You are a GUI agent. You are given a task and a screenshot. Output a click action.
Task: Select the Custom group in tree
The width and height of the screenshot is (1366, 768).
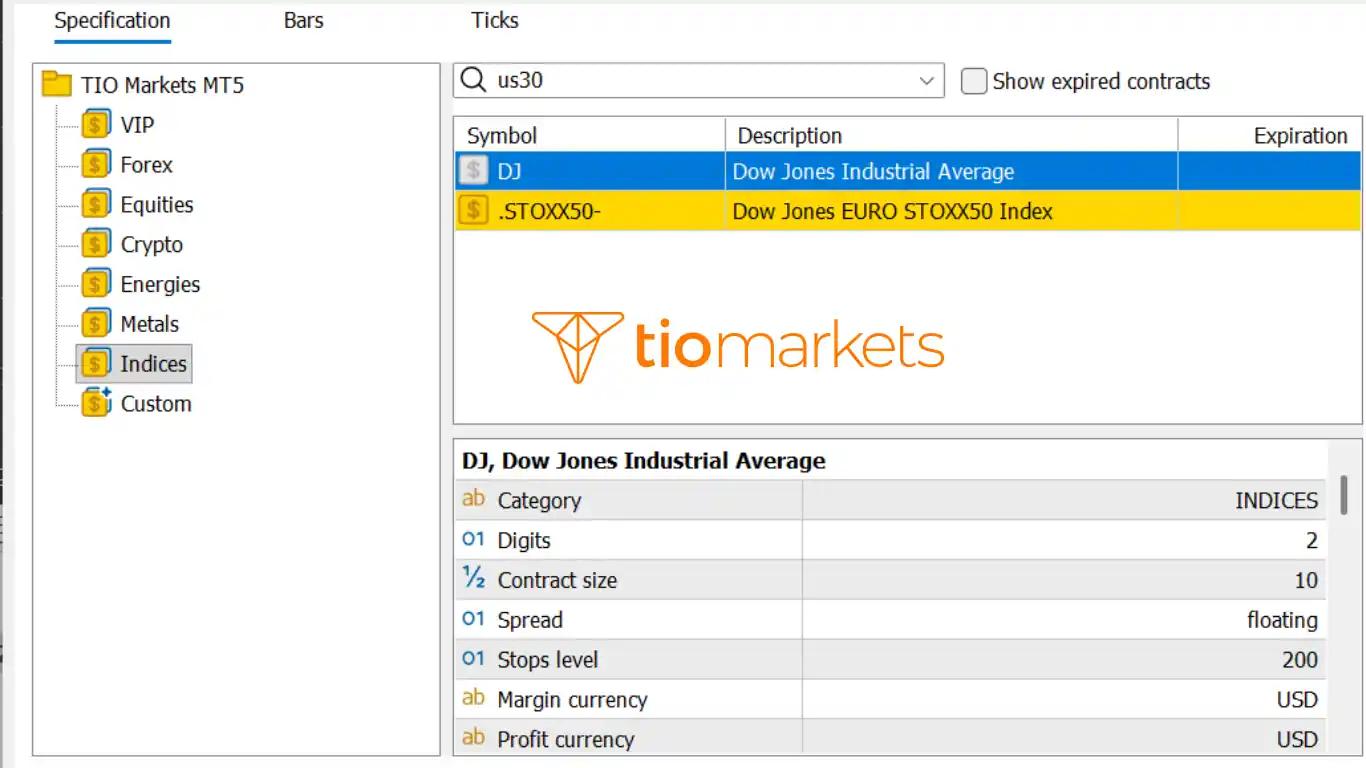click(x=156, y=404)
